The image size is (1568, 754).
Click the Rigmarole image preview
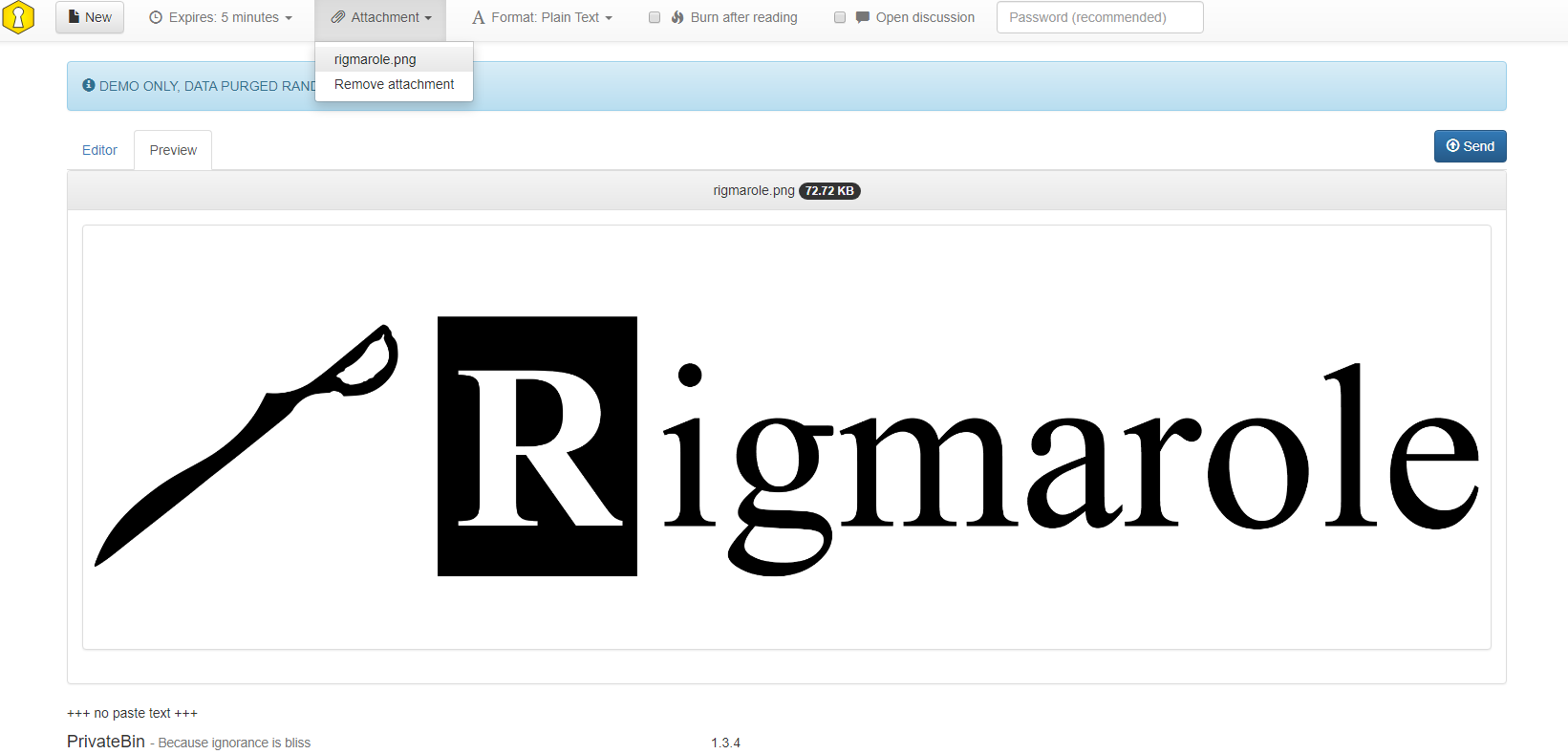(x=786, y=438)
